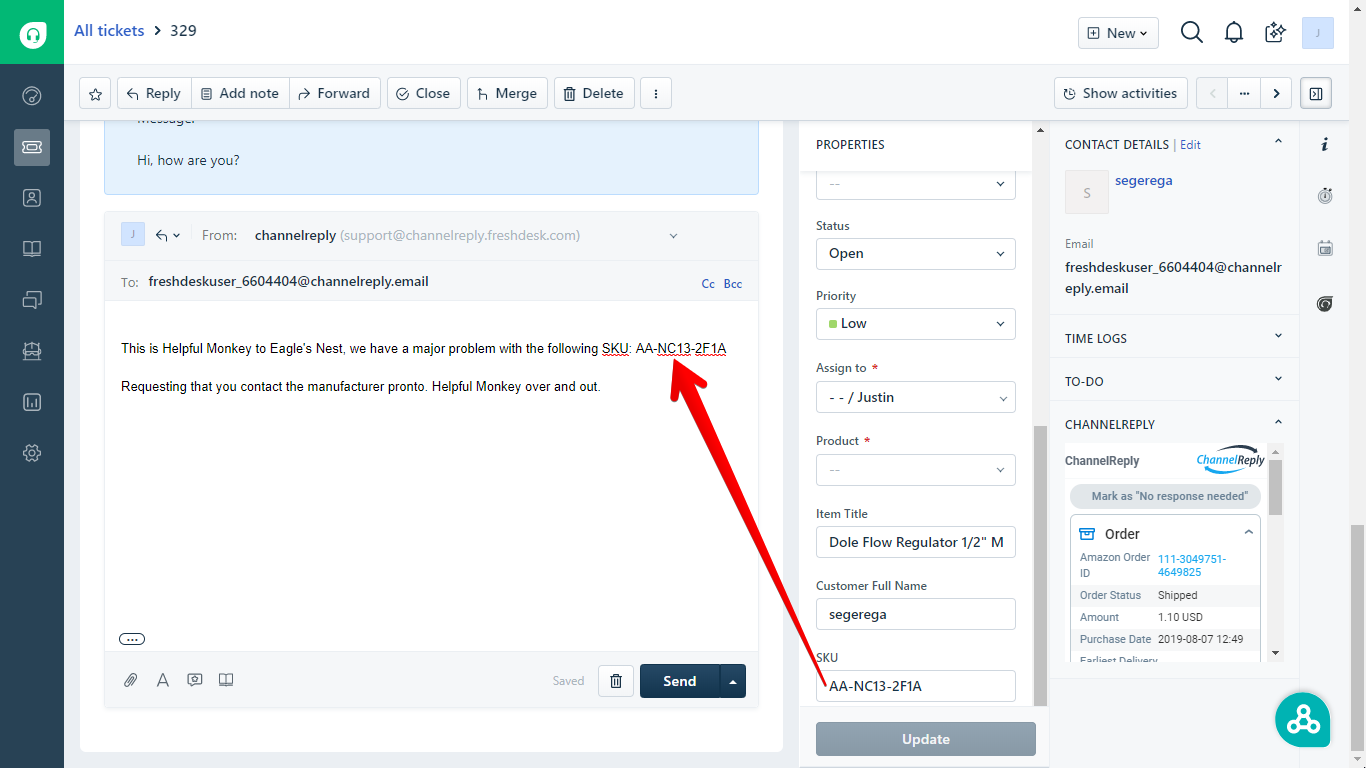The width and height of the screenshot is (1366, 768).
Task: Star this ticket
Action: pyautogui.click(x=95, y=93)
